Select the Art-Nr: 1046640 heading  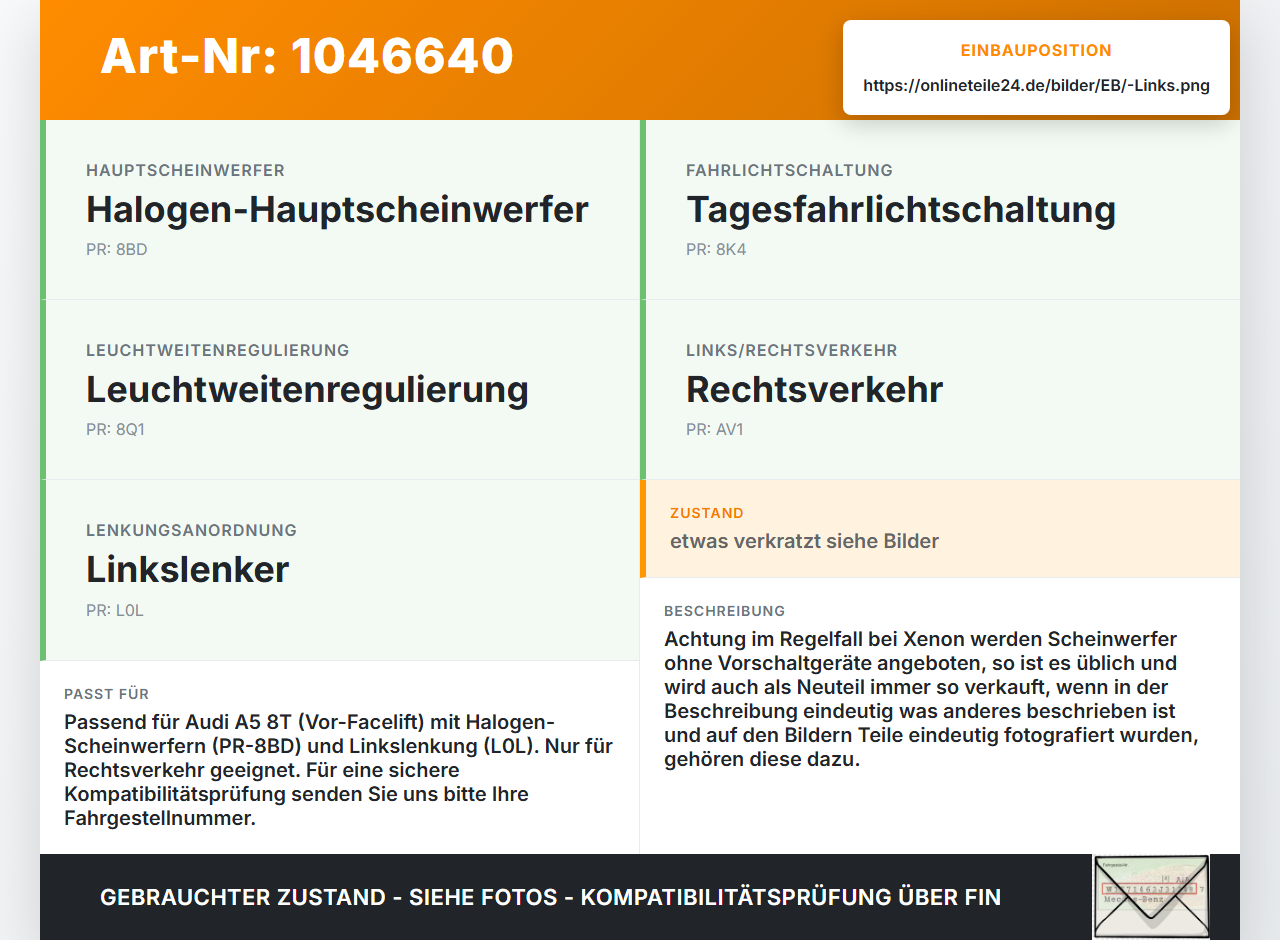click(307, 56)
